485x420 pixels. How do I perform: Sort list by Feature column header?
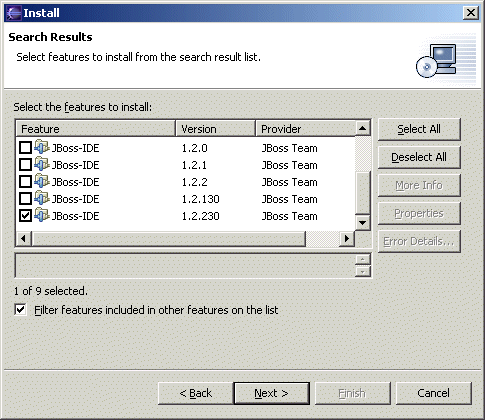[96, 129]
